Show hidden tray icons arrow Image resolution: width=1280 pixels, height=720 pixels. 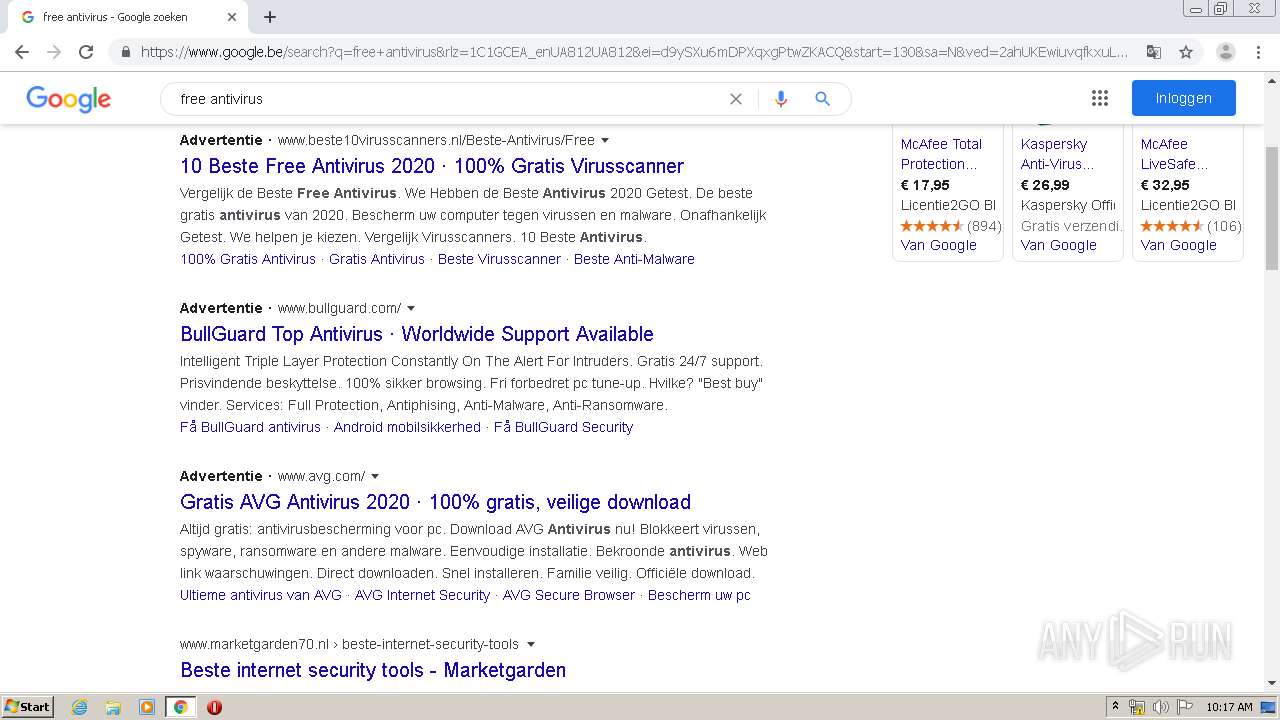pos(1115,707)
